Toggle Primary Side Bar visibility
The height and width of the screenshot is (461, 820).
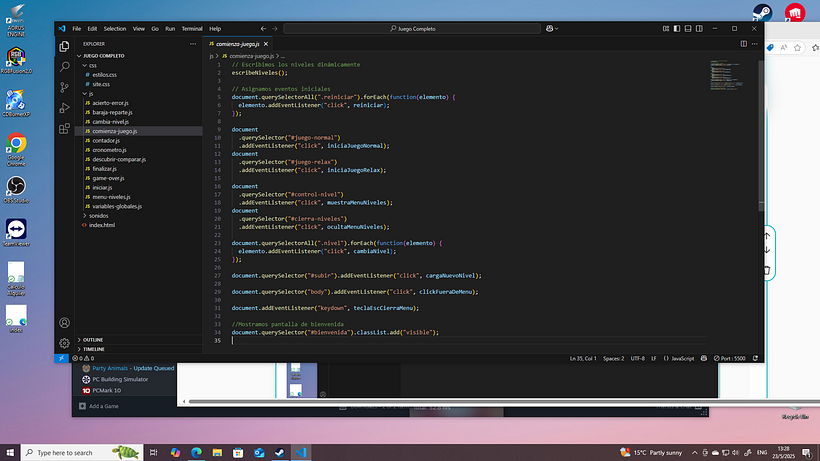(677, 29)
